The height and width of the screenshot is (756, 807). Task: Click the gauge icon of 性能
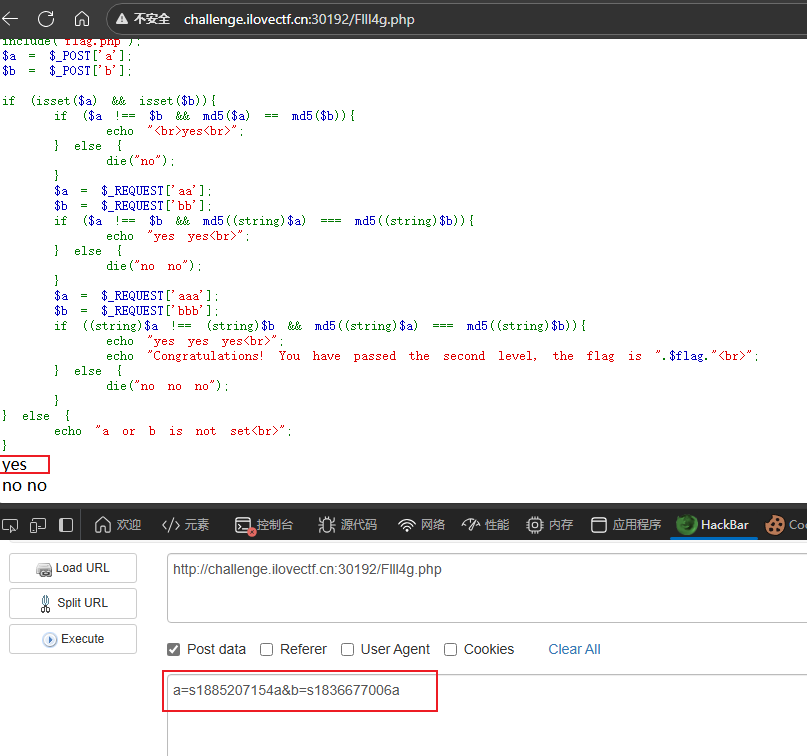(x=471, y=525)
